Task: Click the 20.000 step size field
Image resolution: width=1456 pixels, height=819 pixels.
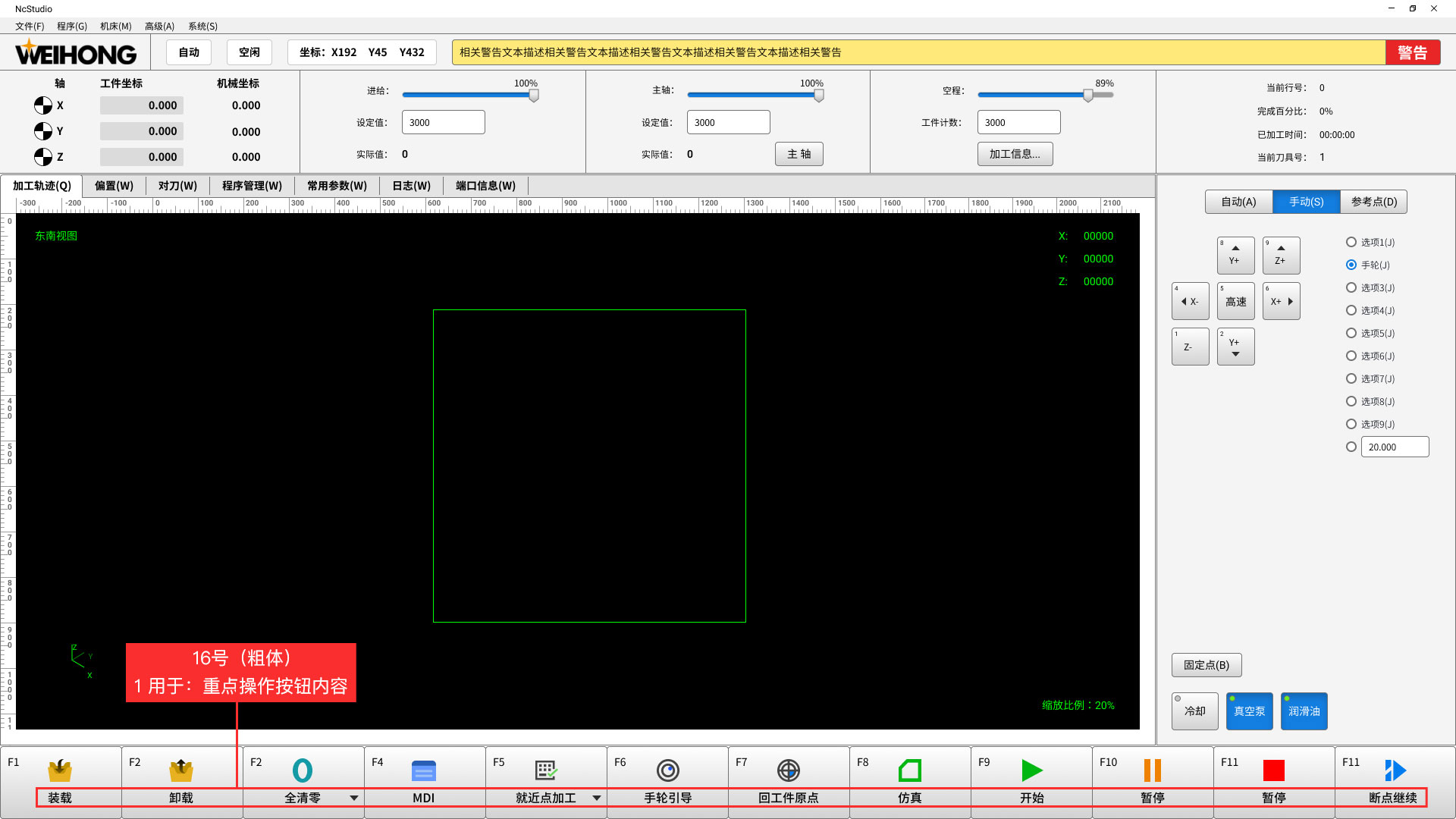Action: click(1395, 447)
